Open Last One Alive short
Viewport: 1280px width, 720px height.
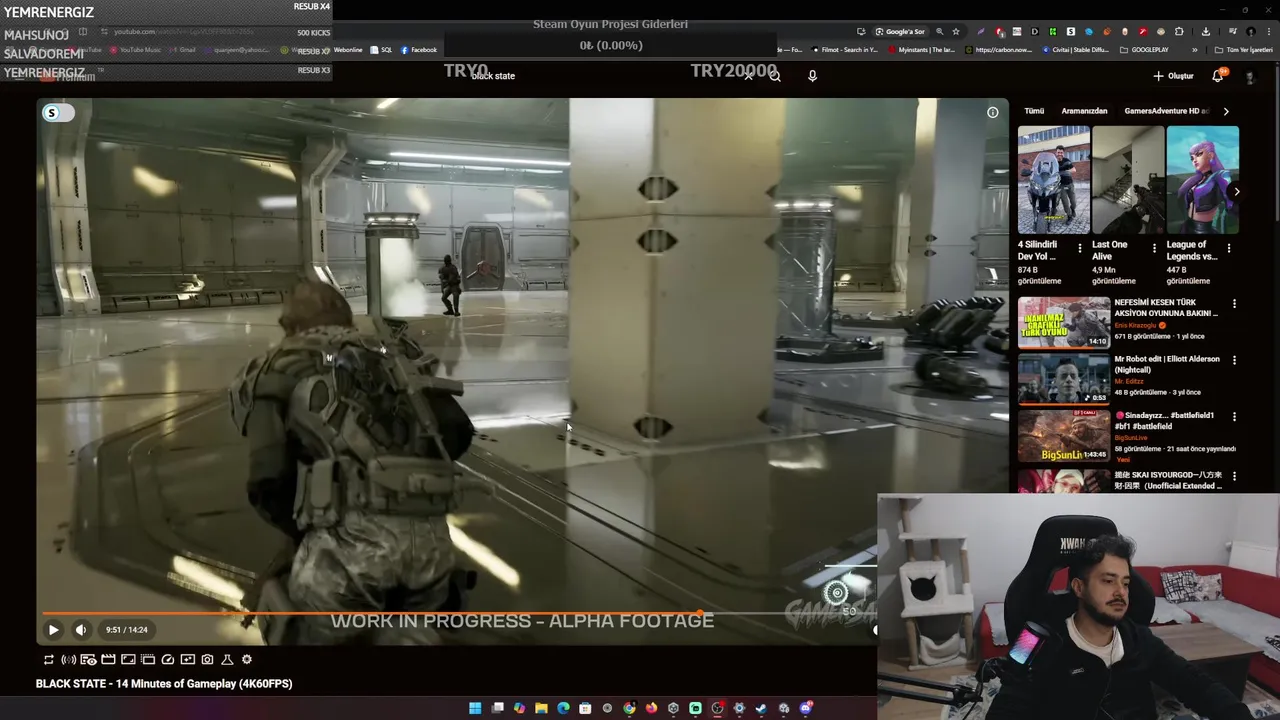[1127, 180]
